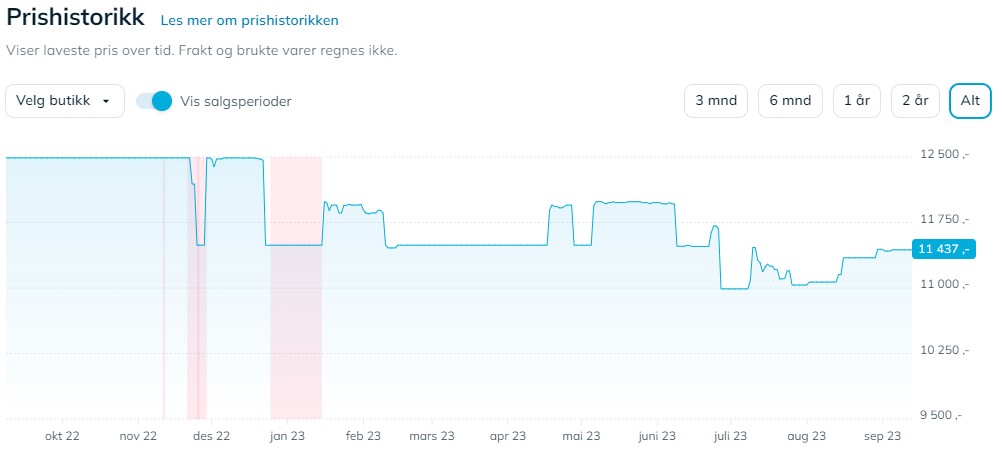1002x459 pixels.
Task: Open the Velg butikk dropdown
Action: (64, 101)
